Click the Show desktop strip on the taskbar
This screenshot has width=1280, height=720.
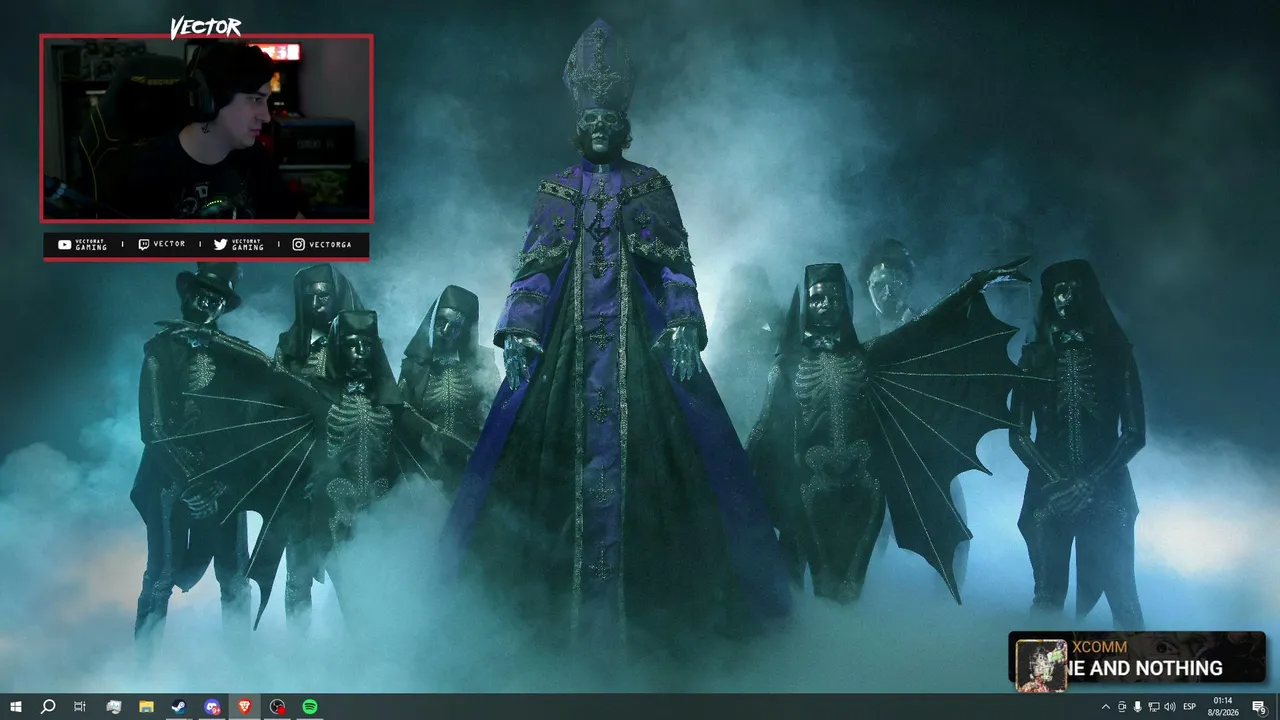(1277, 707)
